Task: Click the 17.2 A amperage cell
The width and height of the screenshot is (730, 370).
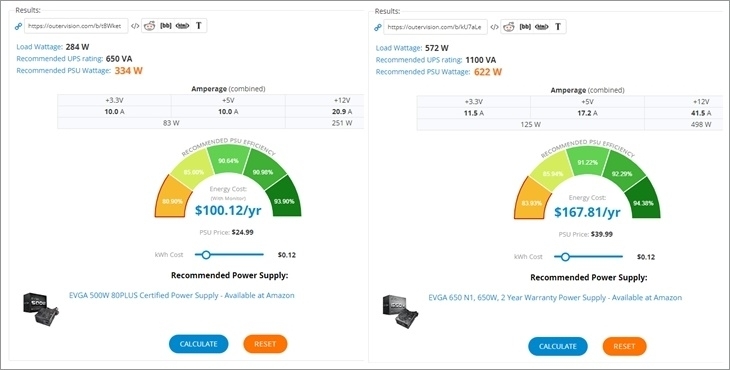Action: [588, 113]
